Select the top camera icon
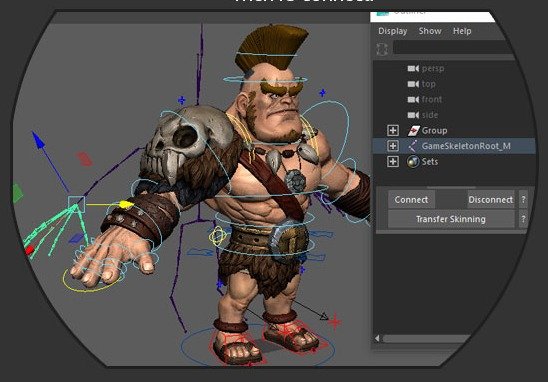This screenshot has height=382, width=548. (413, 84)
